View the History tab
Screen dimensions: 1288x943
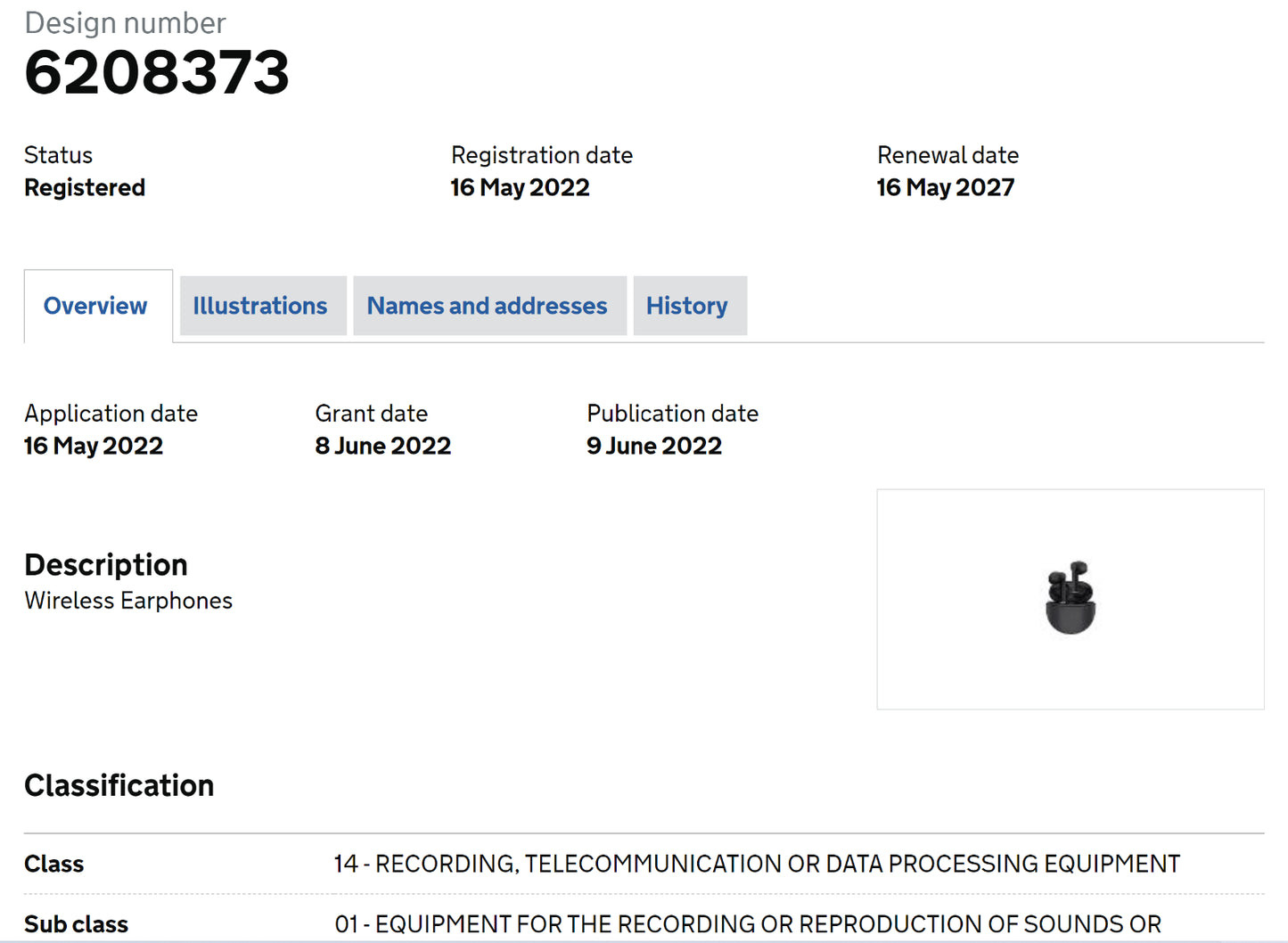pyautogui.click(x=687, y=306)
